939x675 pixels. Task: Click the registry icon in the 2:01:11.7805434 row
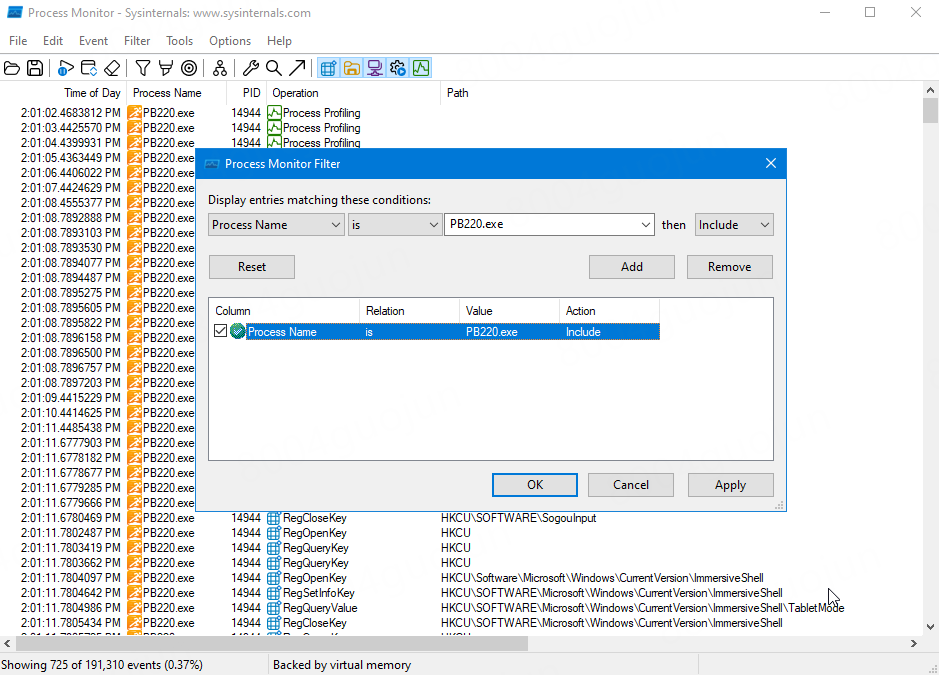(x=274, y=623)
